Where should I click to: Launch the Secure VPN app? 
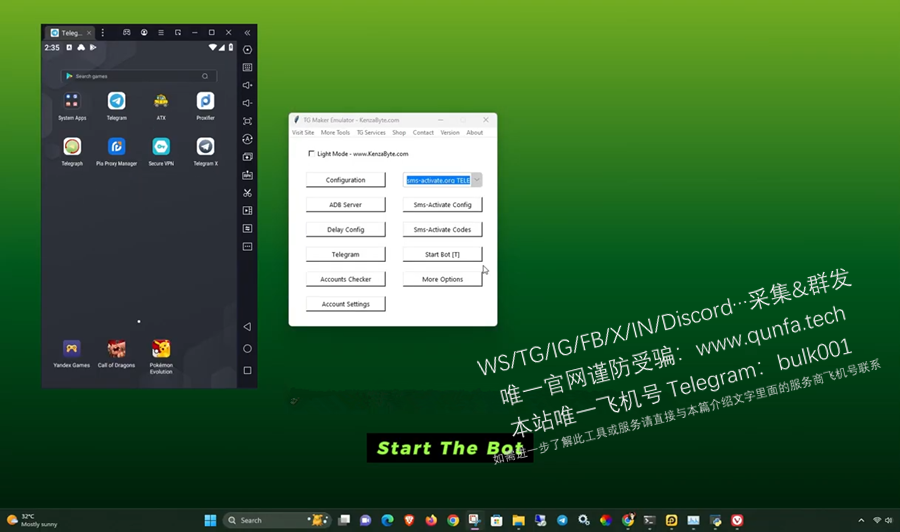click(161, 146)
